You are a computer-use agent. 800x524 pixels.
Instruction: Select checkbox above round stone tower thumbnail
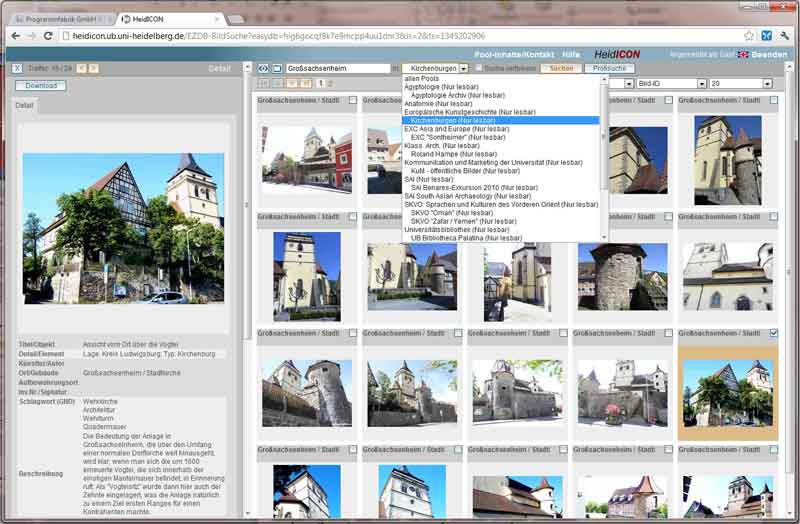(x=668, y=217)
